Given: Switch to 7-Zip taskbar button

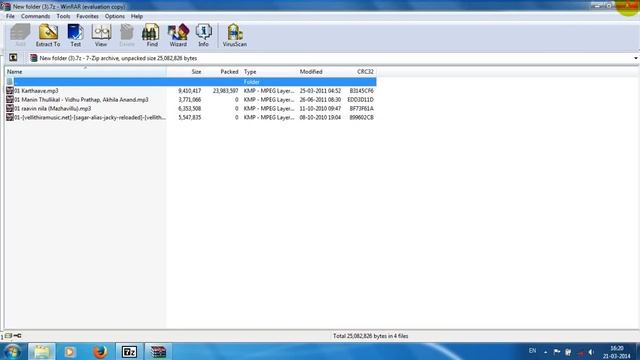Looking at the screenshot, I should point(129,352).
